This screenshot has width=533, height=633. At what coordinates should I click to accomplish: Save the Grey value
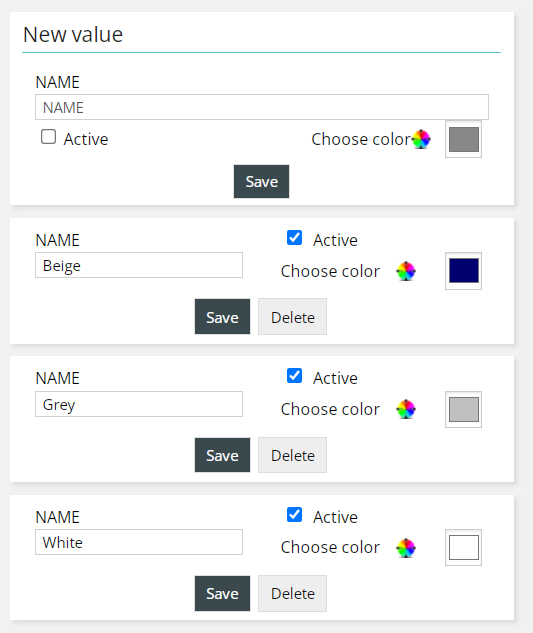tap(222, 455)
